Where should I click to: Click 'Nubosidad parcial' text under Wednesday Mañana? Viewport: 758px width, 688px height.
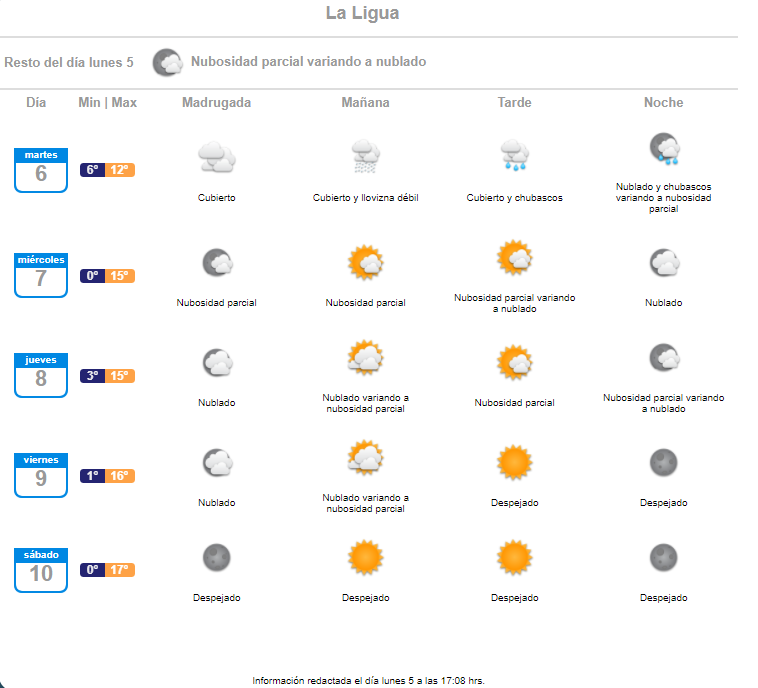tap(365, 303)
